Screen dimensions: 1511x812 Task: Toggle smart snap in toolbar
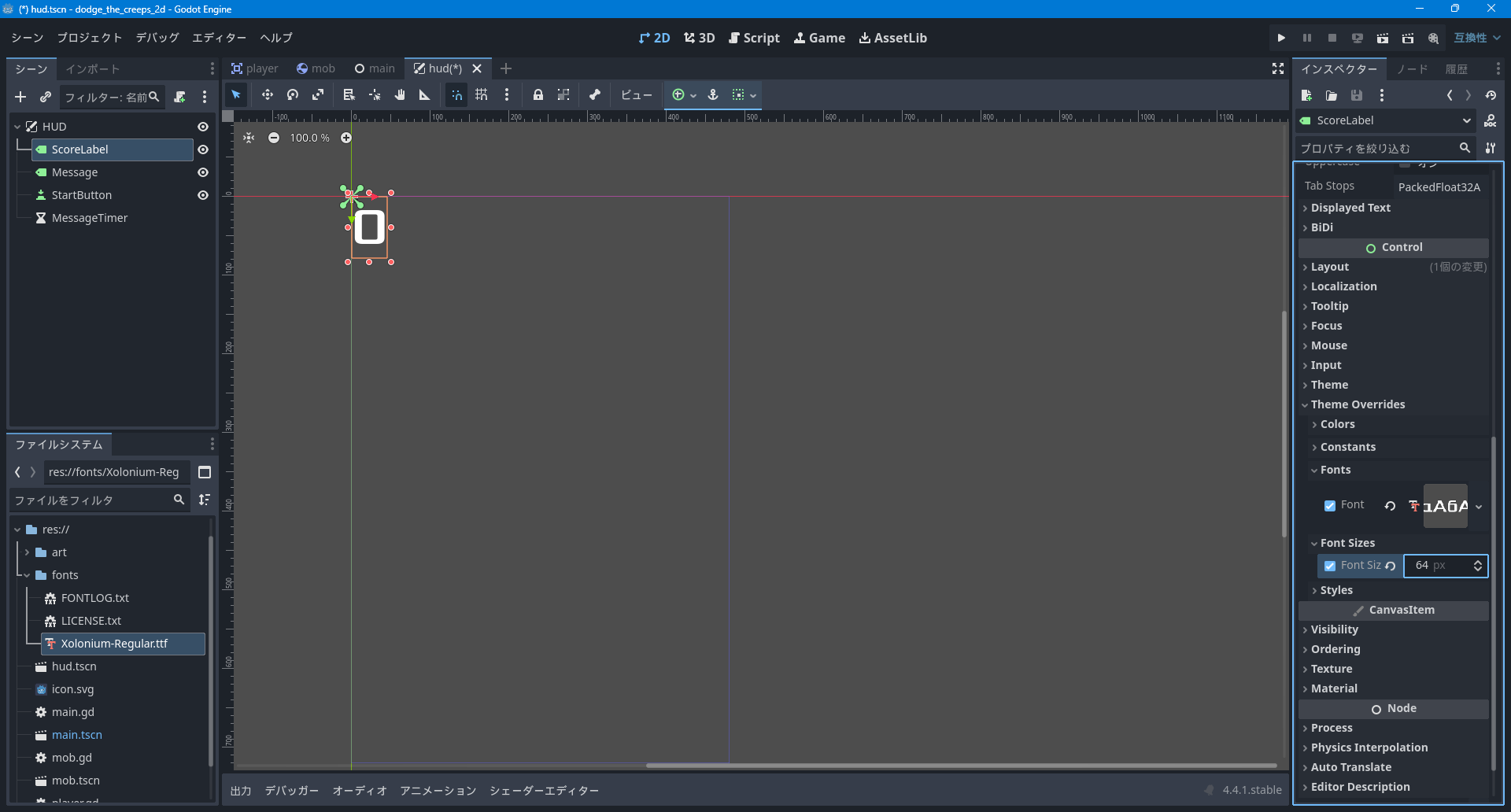click(x=456, y=95)
